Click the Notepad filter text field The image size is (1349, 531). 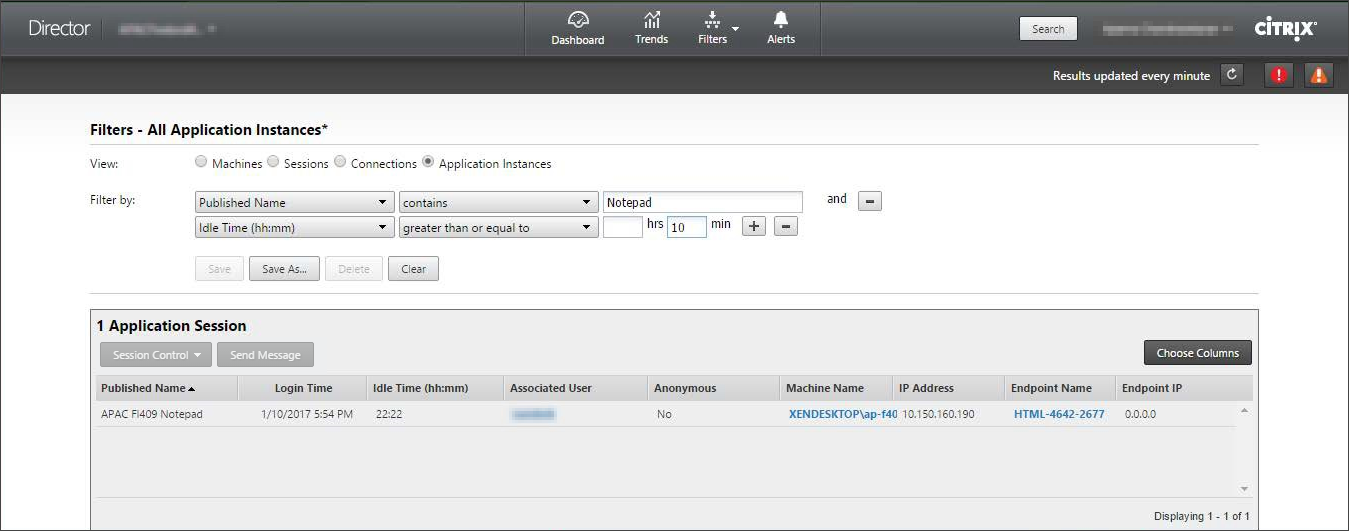[x=702, y=202]
